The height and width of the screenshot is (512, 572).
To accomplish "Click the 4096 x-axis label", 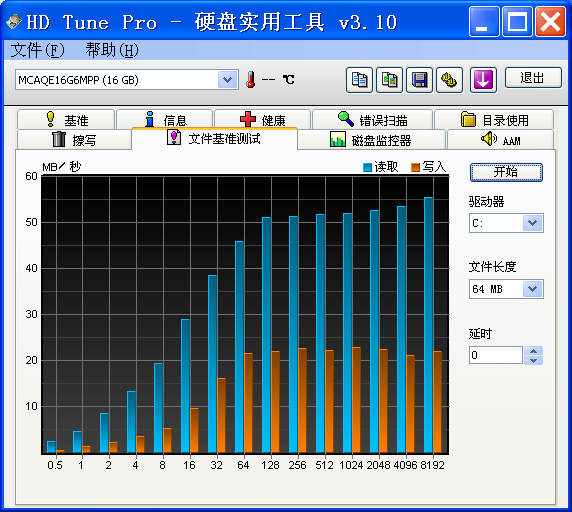I will pyautogui.click(x=405, y=465).
